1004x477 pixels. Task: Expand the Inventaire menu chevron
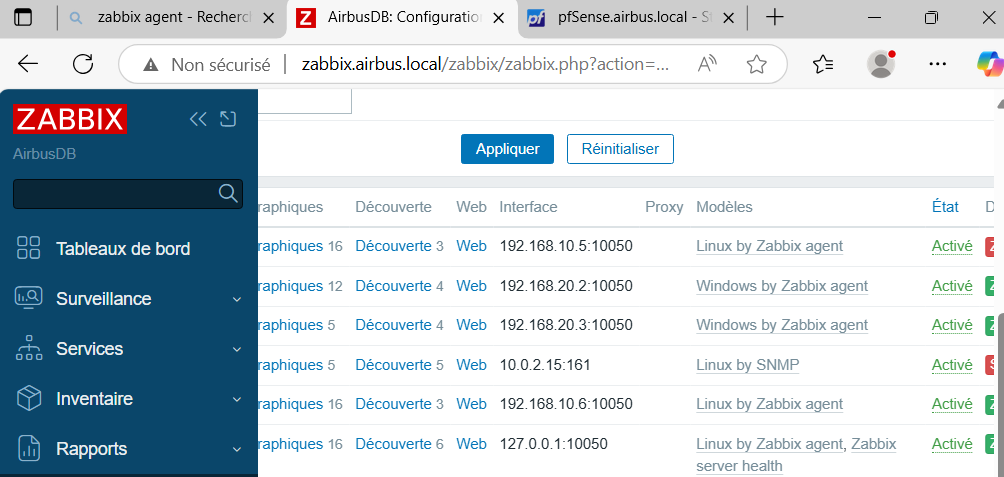[x=237, y=399]
